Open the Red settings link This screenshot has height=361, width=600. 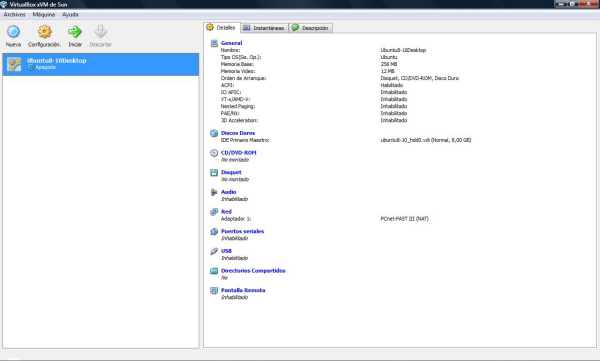point(226,212)
